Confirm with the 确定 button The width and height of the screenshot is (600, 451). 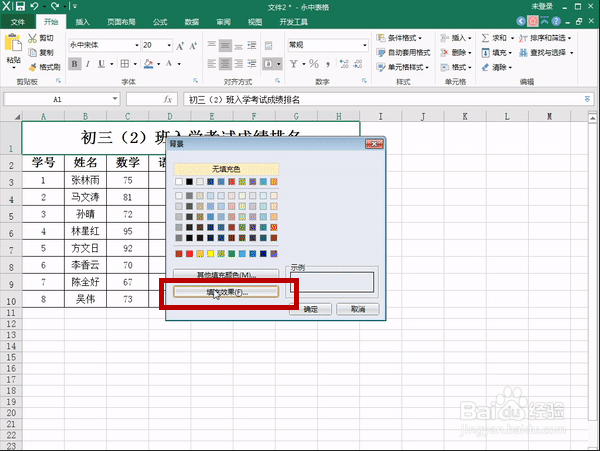[x=310, y=309]
